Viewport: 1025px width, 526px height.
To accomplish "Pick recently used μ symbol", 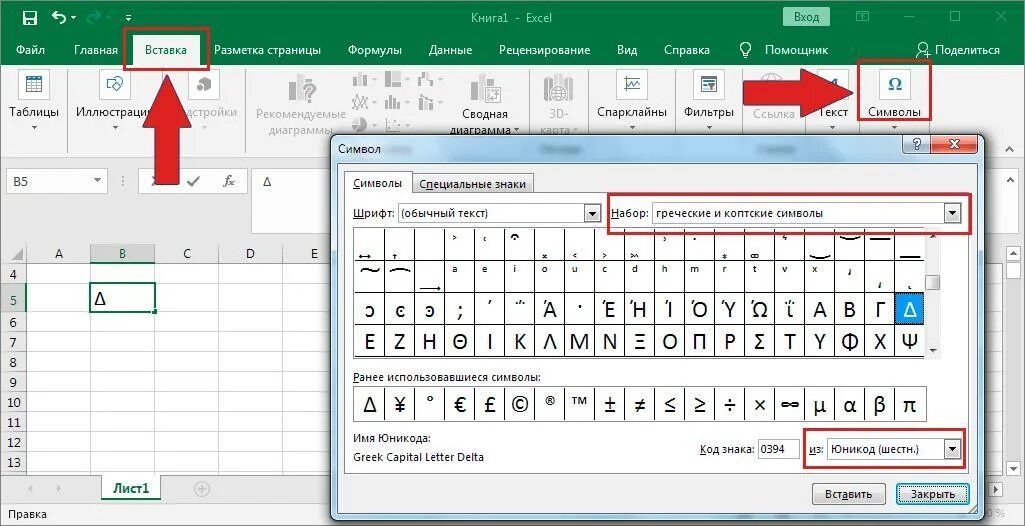I will [819, 404].
